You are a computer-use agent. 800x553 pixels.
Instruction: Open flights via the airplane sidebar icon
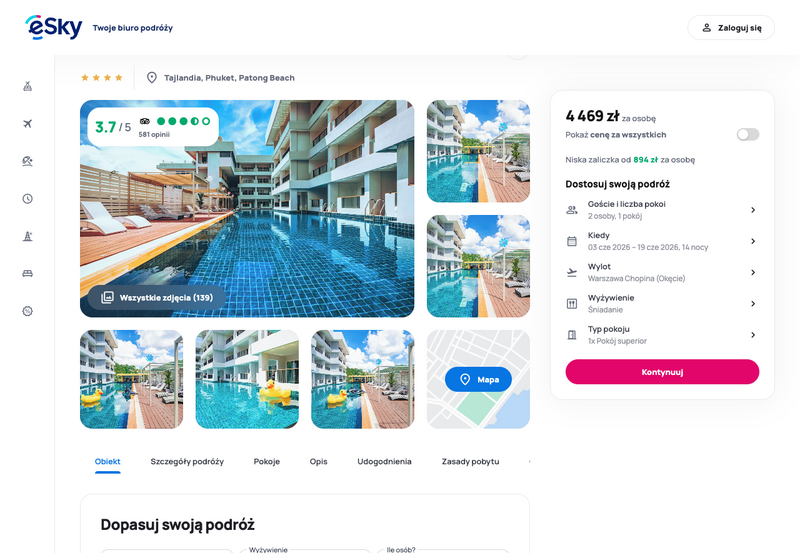pos(28,123)
